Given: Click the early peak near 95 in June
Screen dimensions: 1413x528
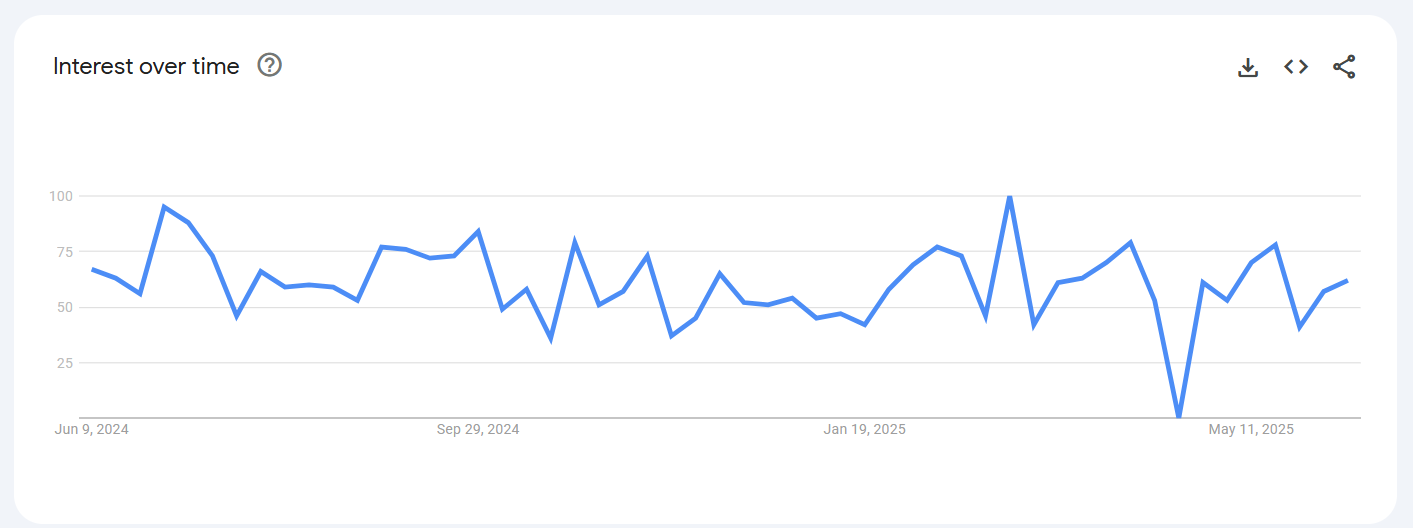Looking at the screenshot, I should (164, 207).
